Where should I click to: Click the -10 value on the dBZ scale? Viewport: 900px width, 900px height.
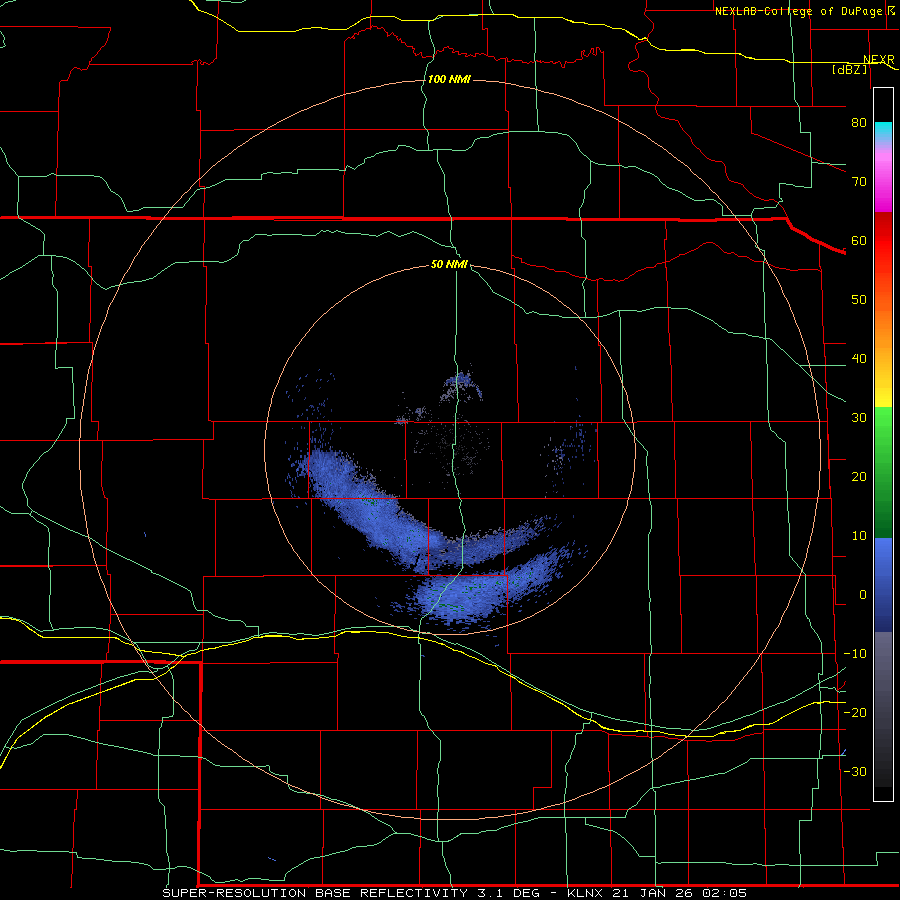click(x=855, y=653)
